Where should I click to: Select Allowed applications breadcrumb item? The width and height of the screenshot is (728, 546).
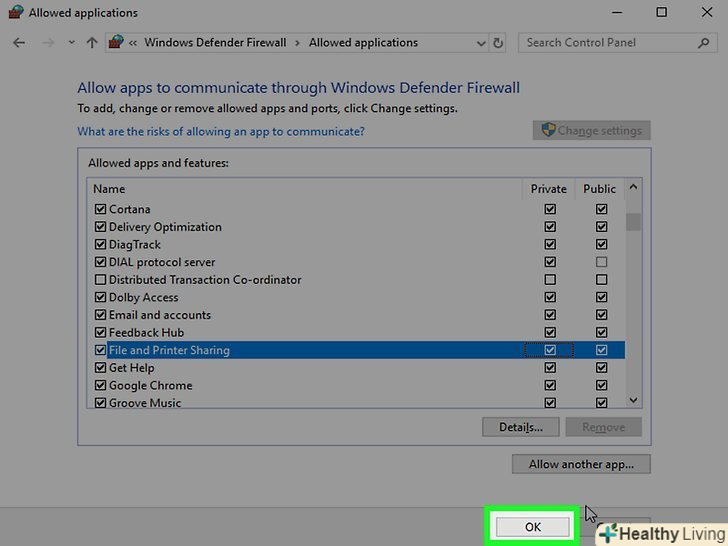pos(363,43)
